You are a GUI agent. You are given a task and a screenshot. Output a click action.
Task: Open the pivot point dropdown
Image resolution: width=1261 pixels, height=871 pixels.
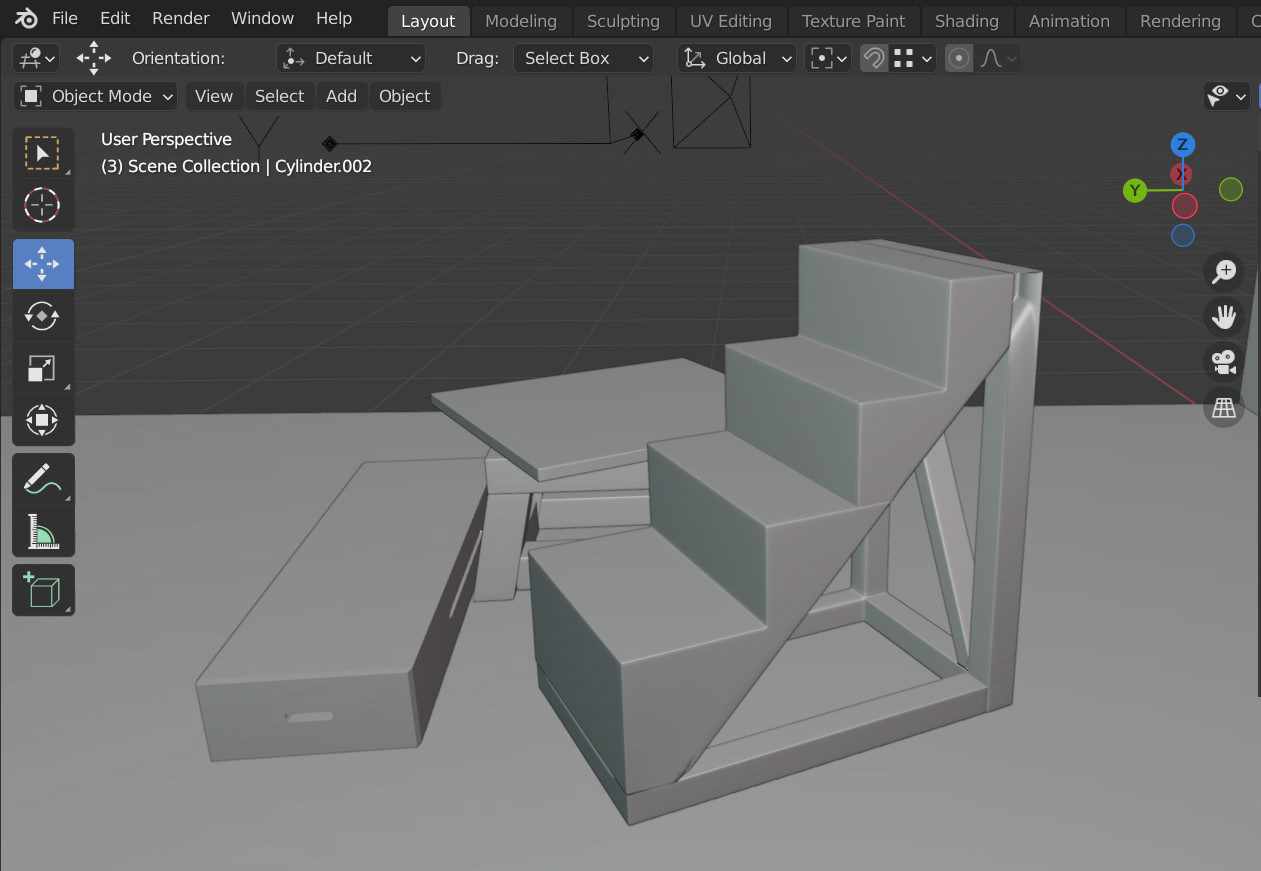tap(829, 58)
